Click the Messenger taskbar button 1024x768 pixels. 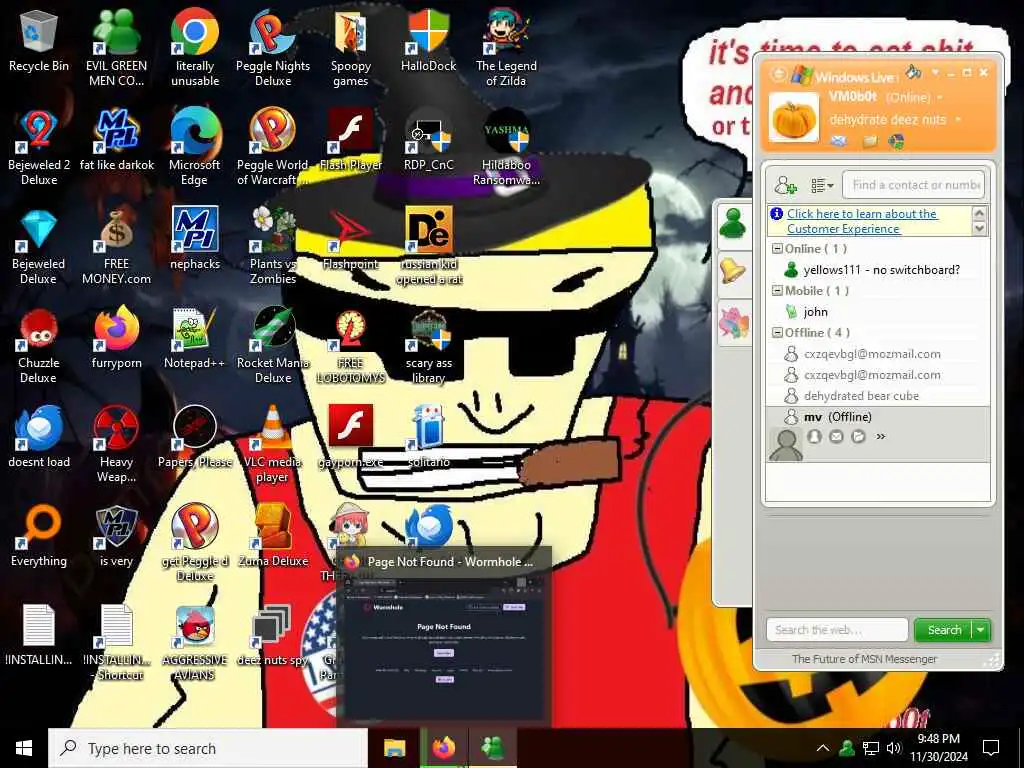coord(493,748)
